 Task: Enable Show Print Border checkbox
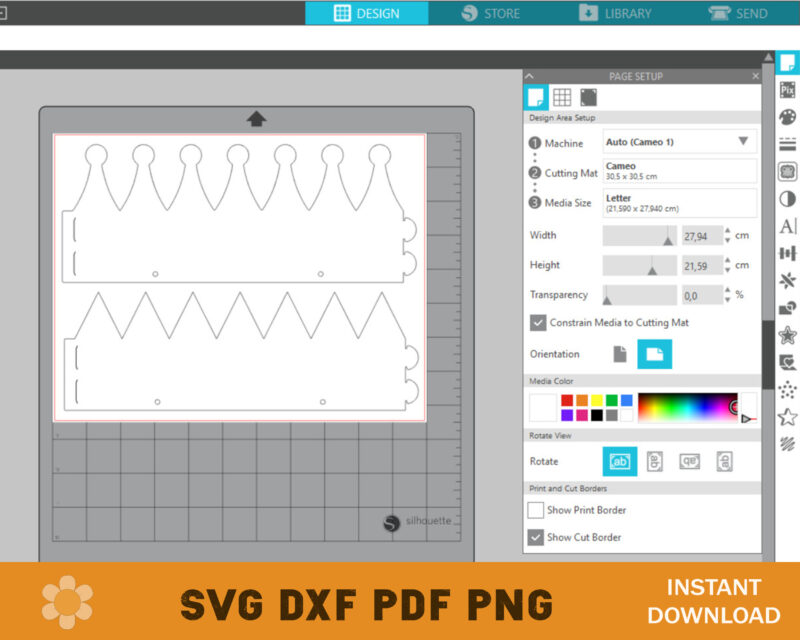(x=536, y=510)
